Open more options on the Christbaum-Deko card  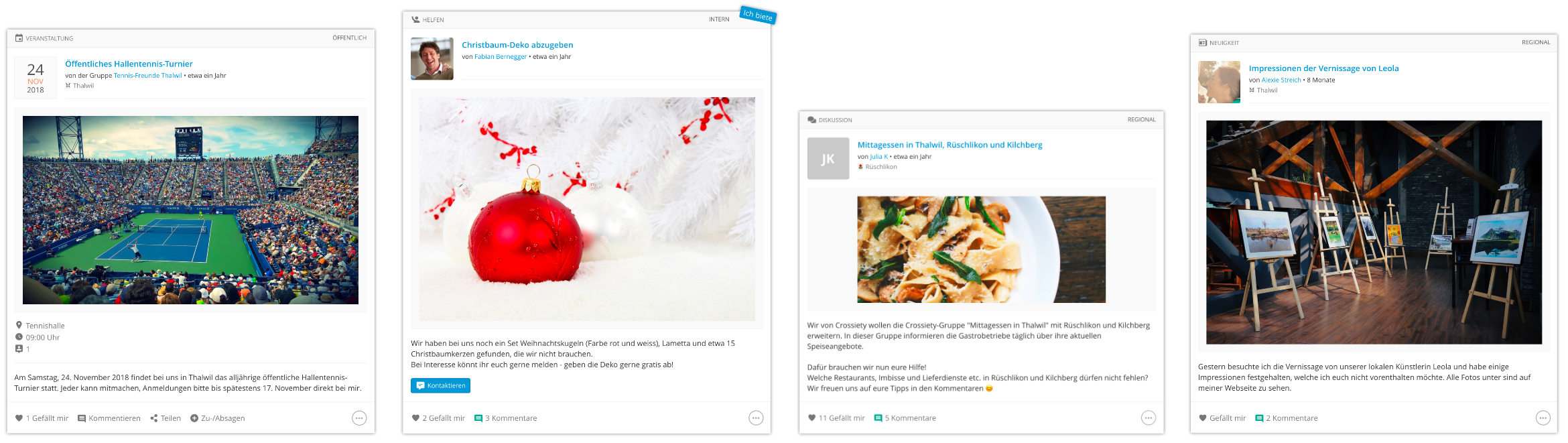756,418
